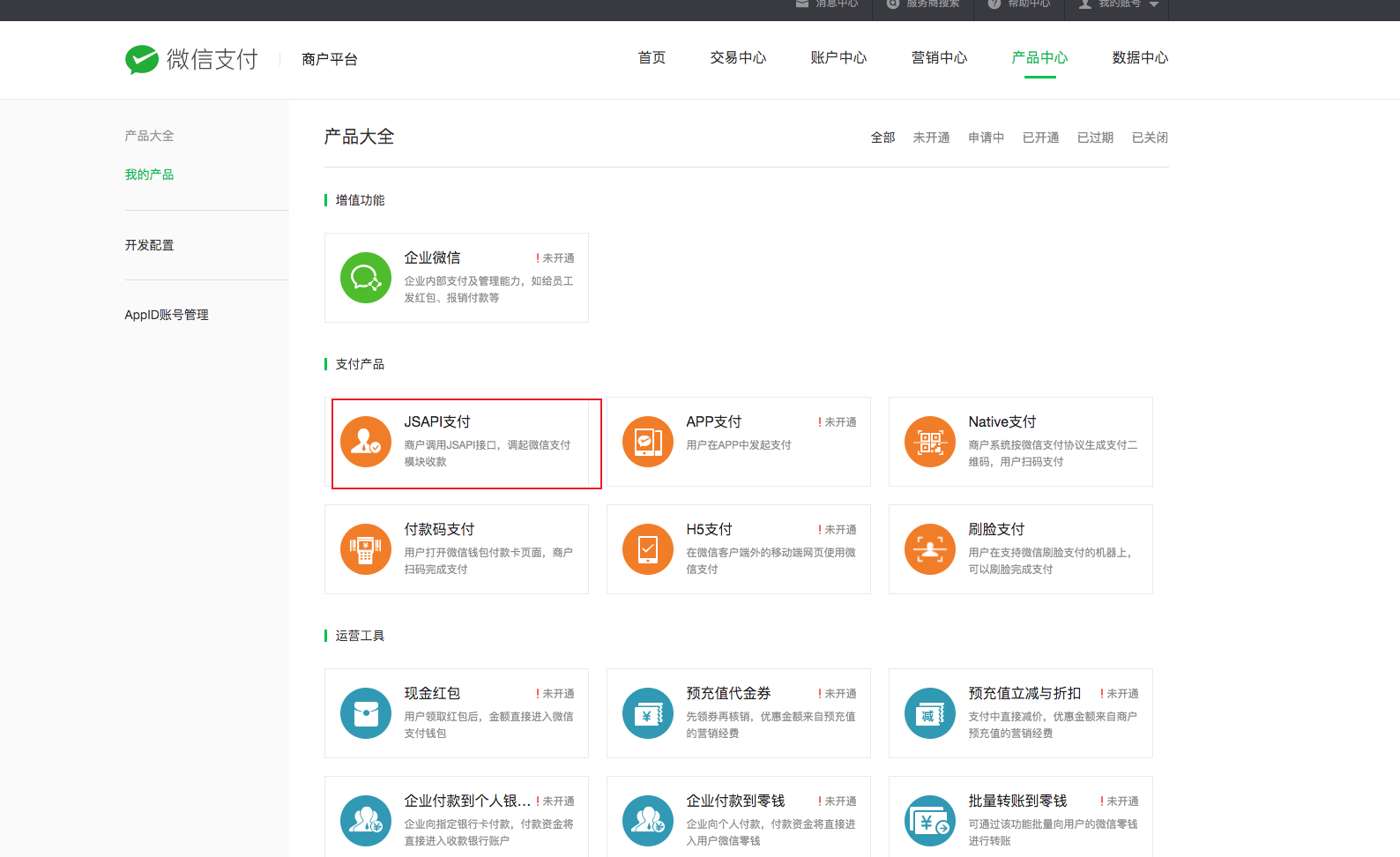
Task: Click the 预充值代金券 coupon icon
Action: (x=648, y=713)
